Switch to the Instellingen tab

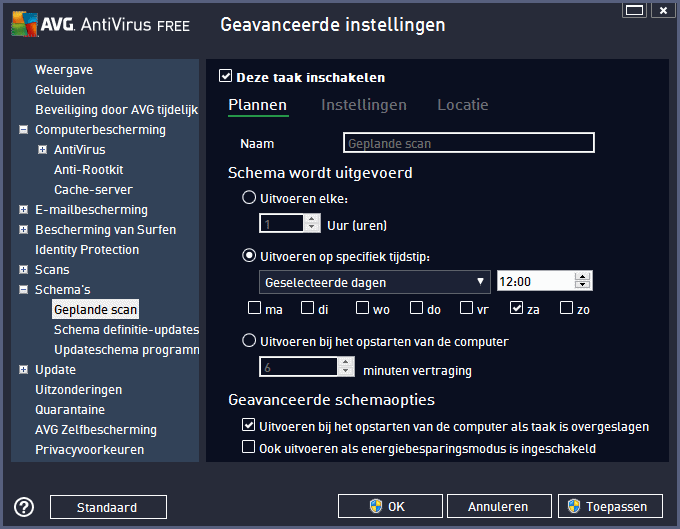(x=364, y=105)
